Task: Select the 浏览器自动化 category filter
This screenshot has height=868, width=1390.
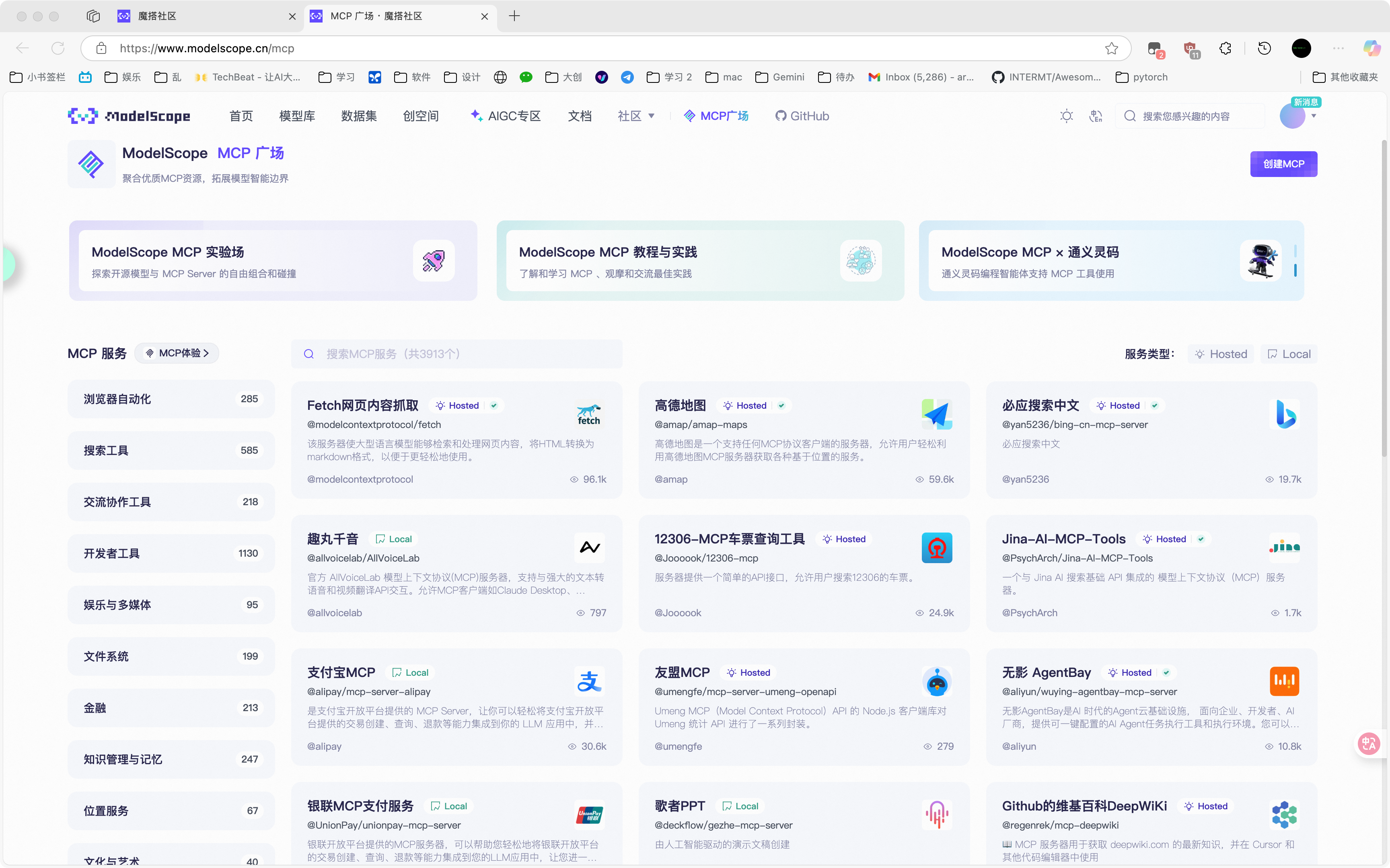Action: click(171, 399)
